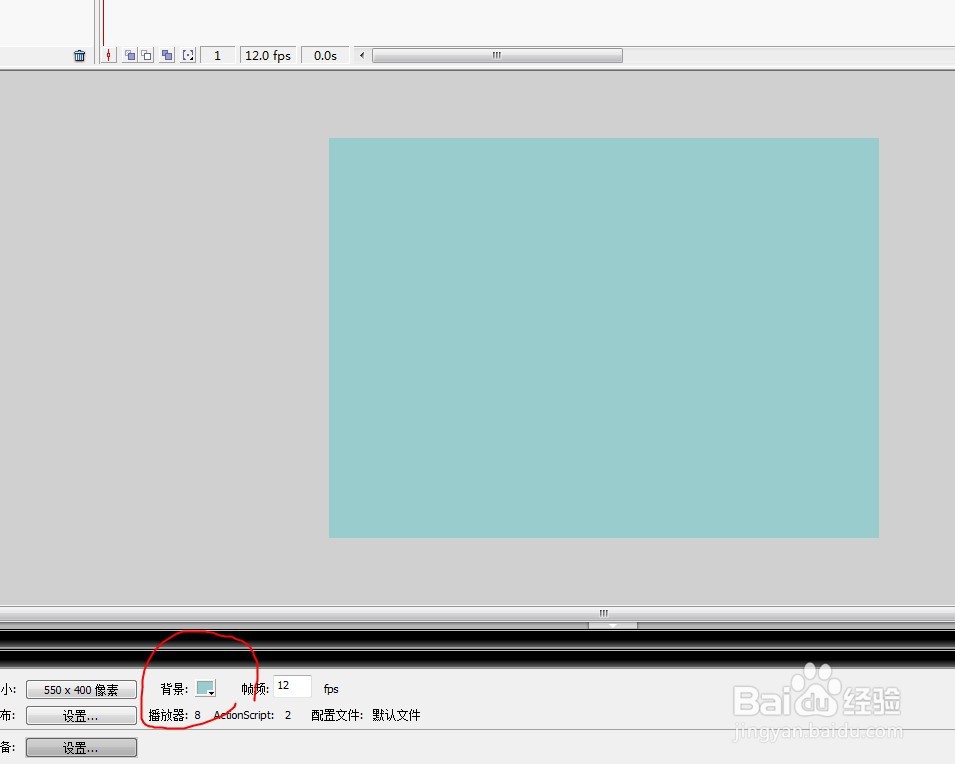Click the timeline scroll left arrow
Viewport: 955px width, 764px height.
[362, 55]
